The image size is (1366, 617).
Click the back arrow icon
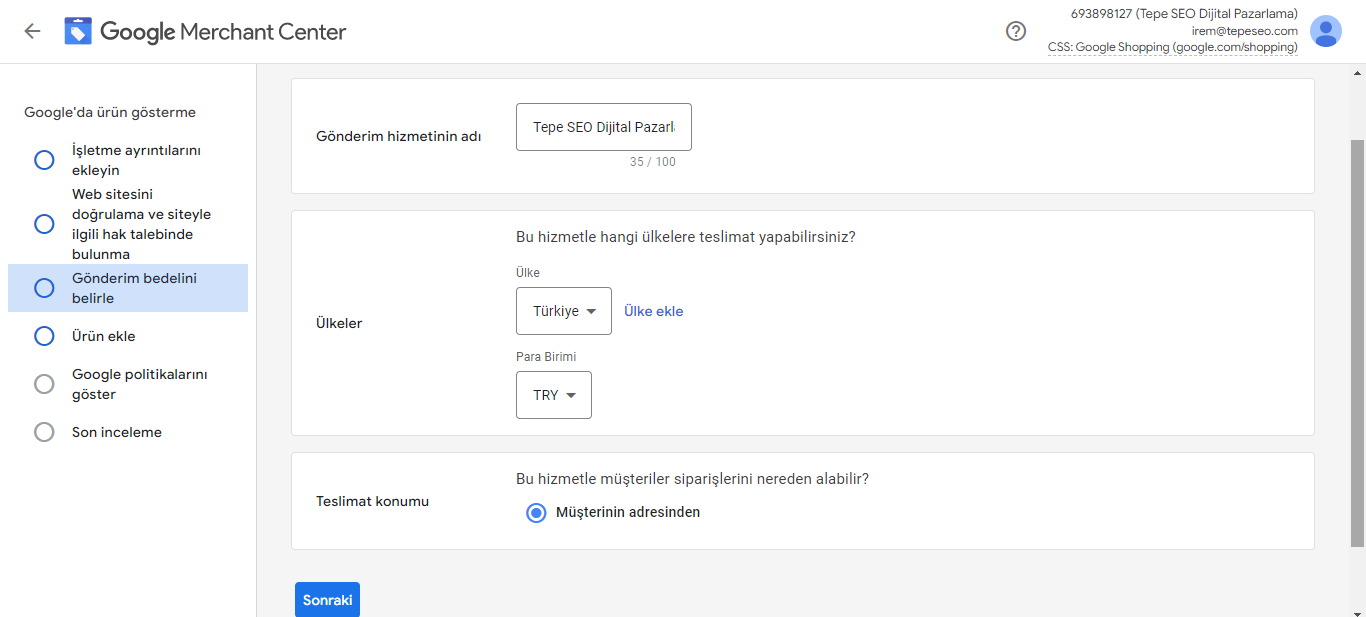pos(32,31)
